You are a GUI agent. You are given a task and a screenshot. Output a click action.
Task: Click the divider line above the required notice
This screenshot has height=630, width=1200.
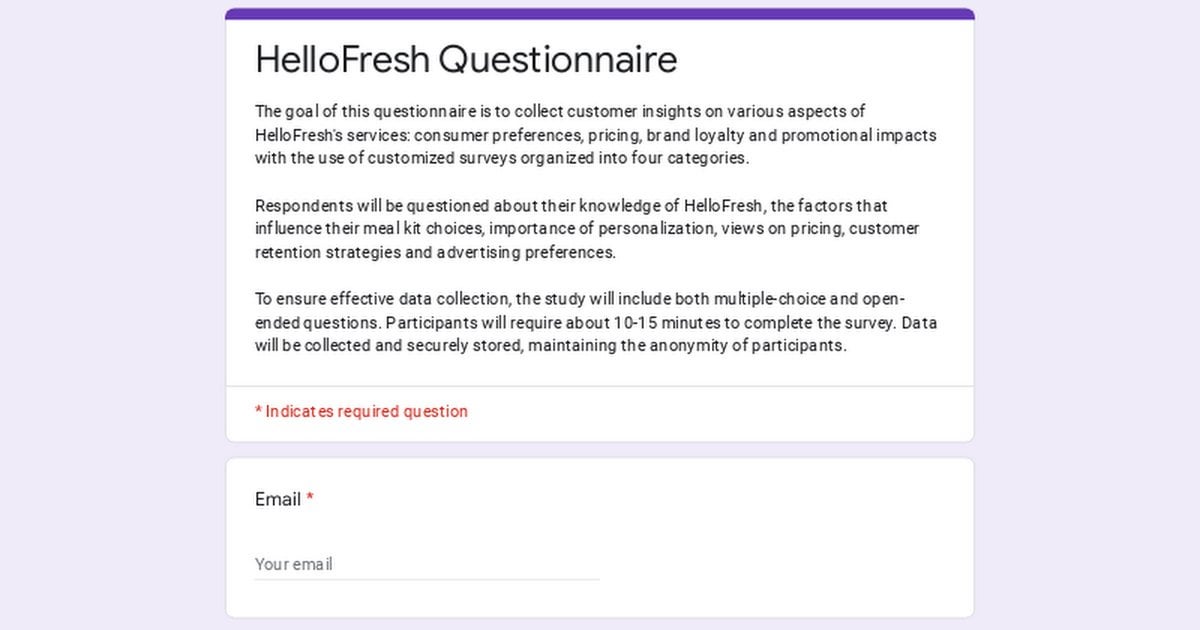click(x=600, y=386)
